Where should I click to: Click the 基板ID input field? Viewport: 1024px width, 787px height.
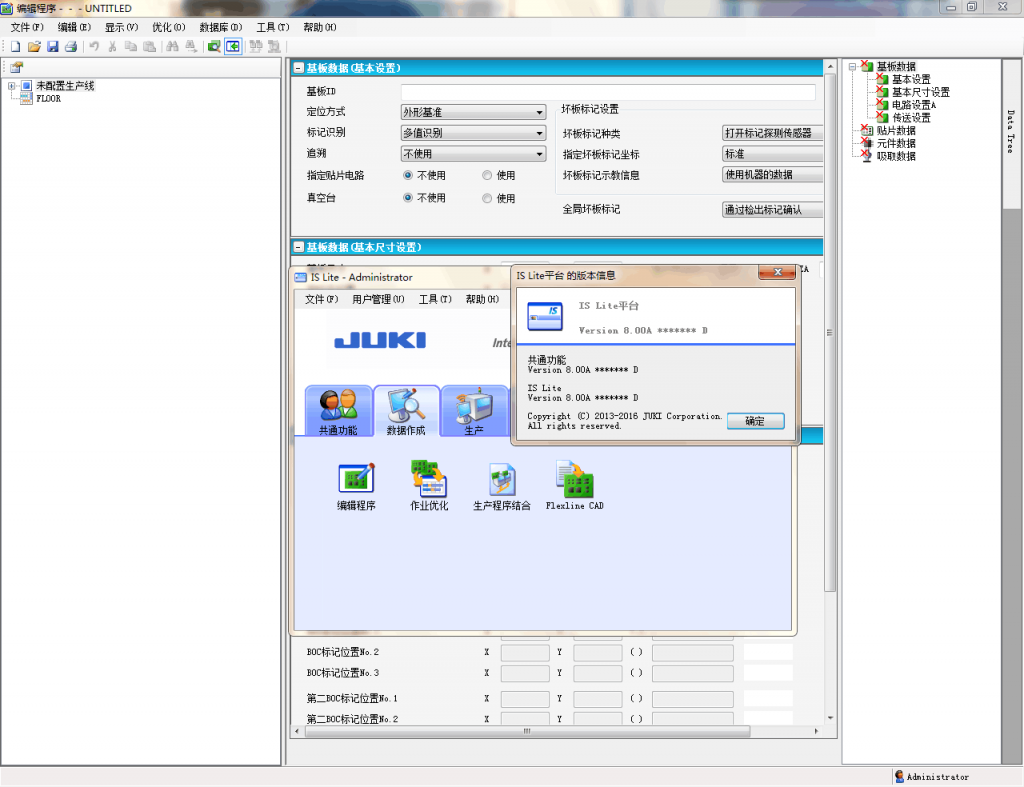pos(608,91)
